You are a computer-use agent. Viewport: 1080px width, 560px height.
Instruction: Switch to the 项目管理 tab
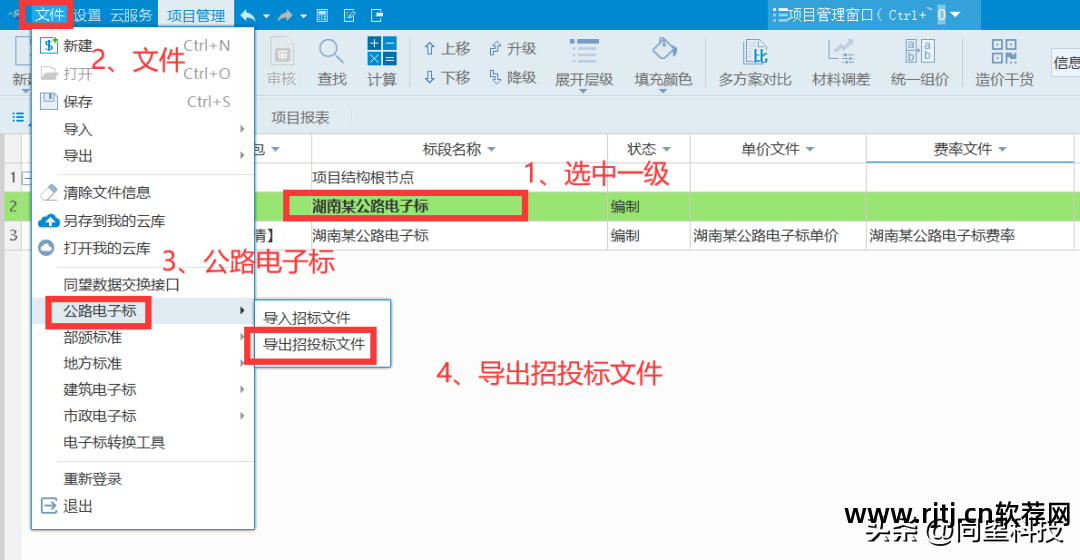click(196, 15)
